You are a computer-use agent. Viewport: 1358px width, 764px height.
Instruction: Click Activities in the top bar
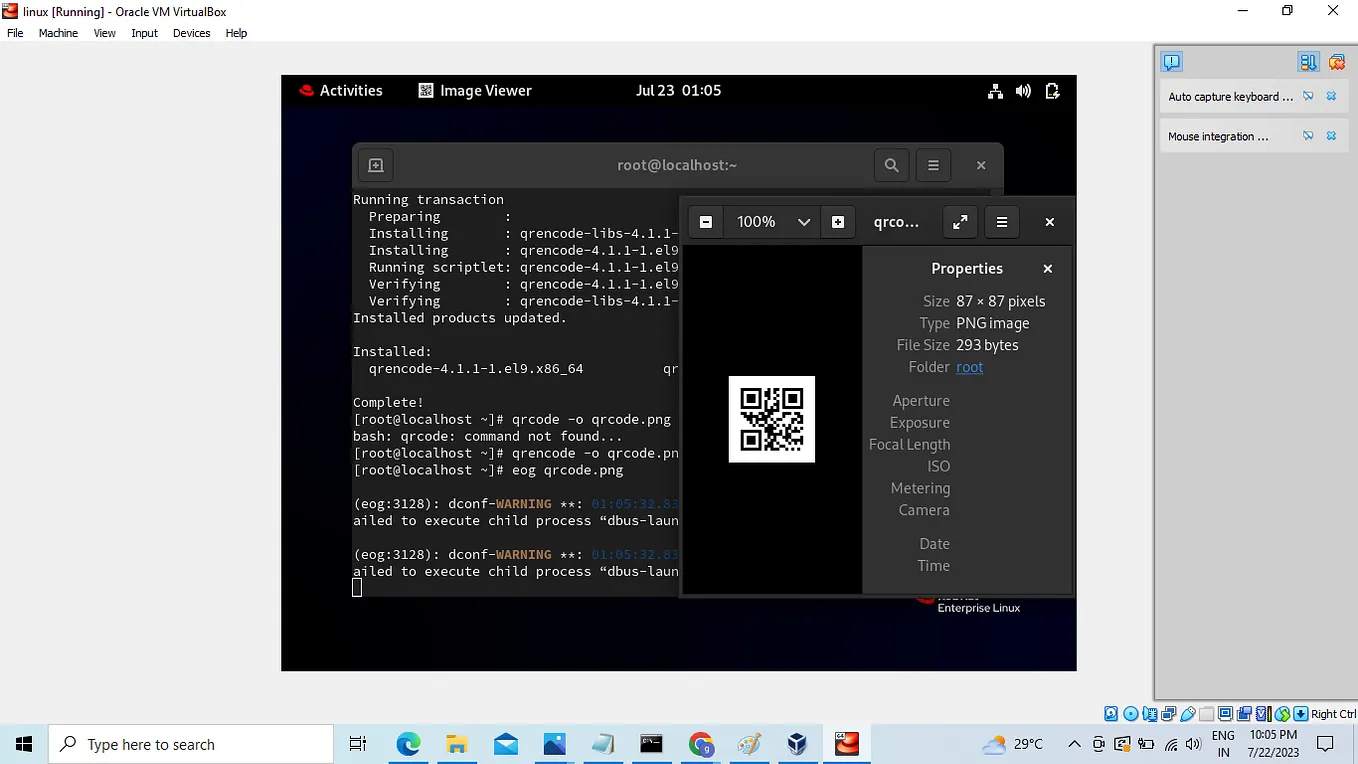coord(351,90)
